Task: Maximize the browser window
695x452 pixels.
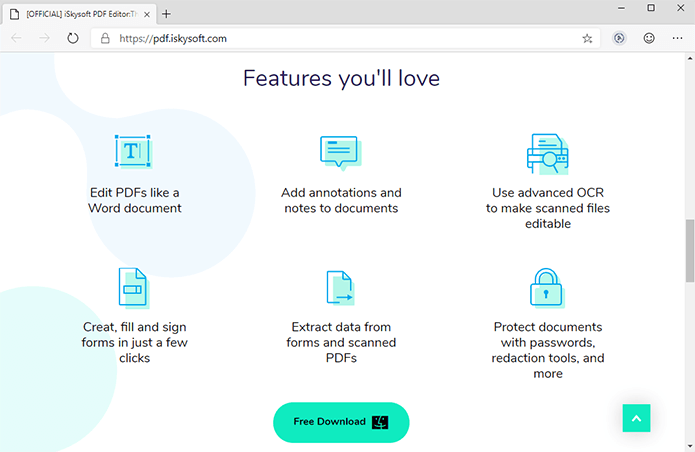Action: (x=651, y=8)
